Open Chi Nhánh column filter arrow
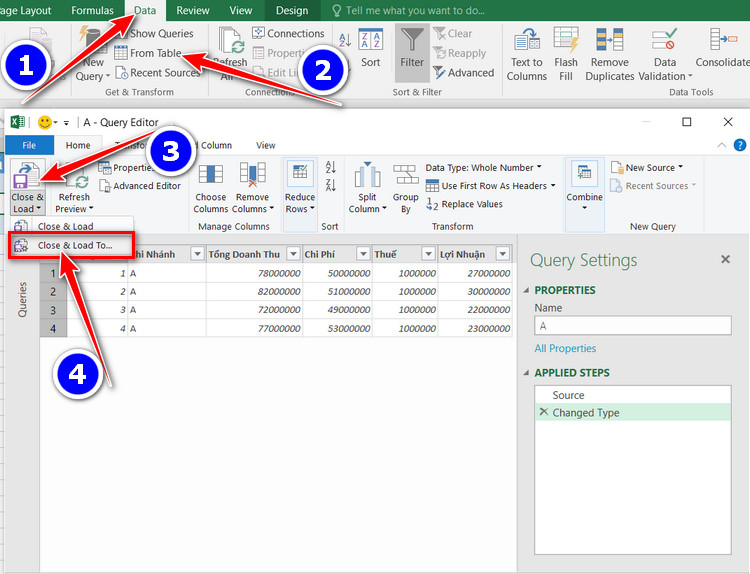Viewport: 750px width, 574px height. pos(197,254)
